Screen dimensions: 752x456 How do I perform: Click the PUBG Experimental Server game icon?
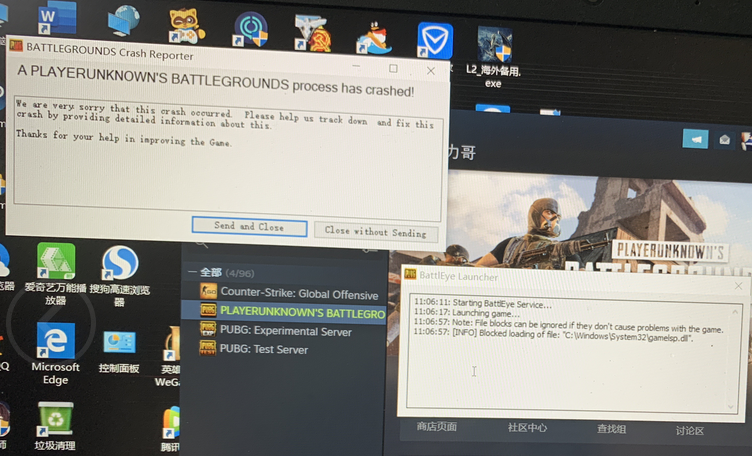208,328
